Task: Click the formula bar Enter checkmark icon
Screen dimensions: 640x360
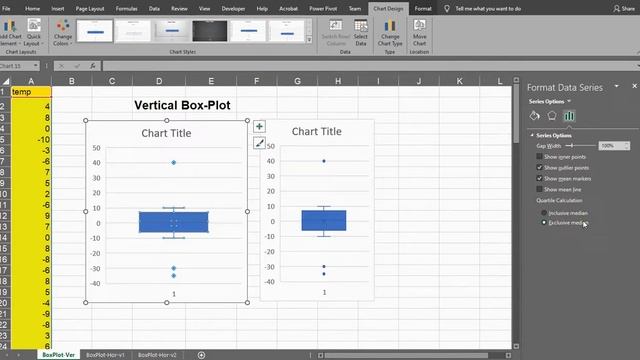Action: point(77,66)
